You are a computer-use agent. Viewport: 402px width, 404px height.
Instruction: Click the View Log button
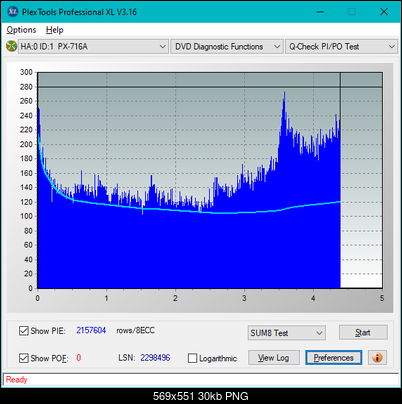click(x=274, y=358)
